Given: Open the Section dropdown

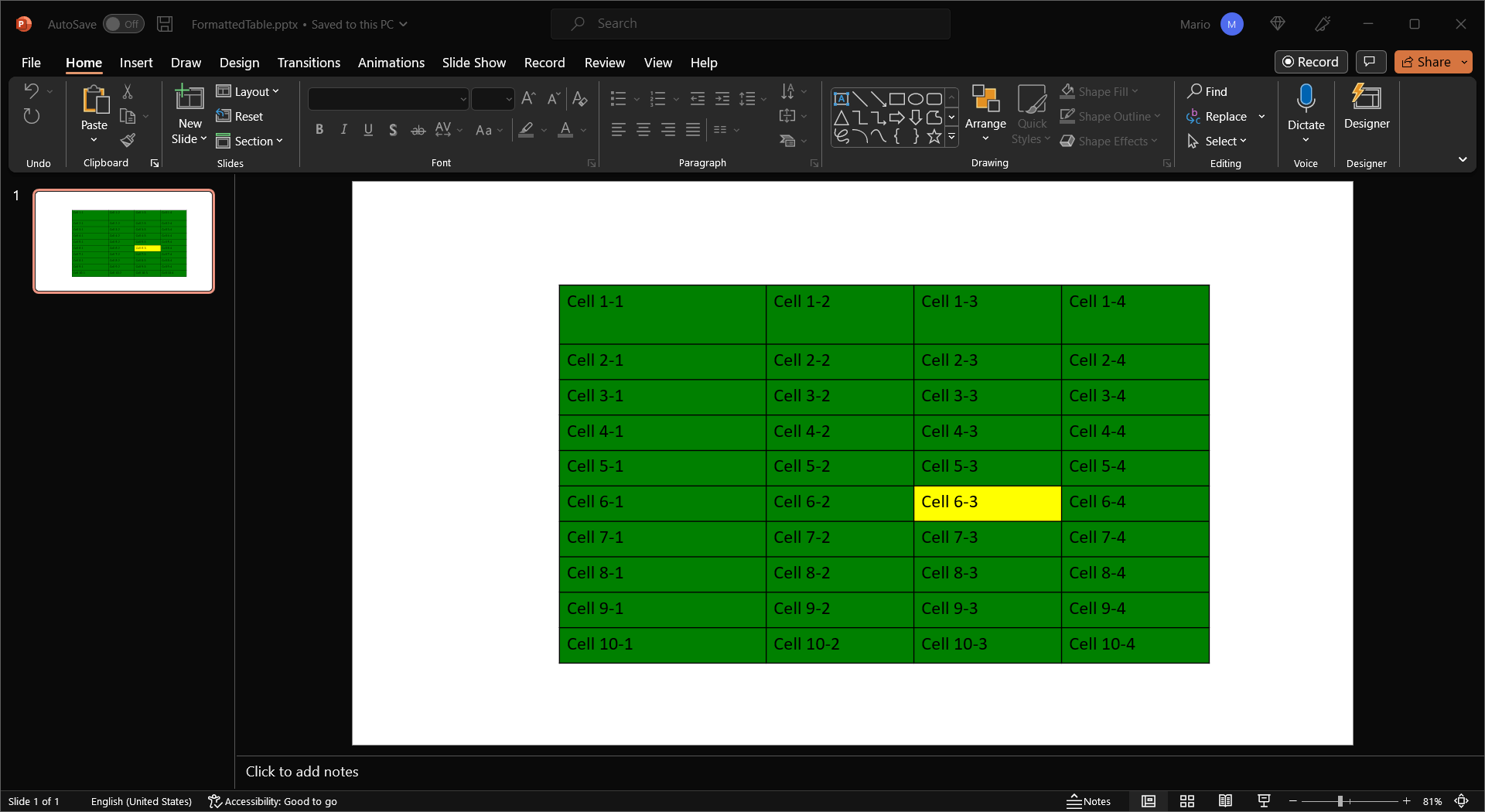Looking at the screenshot, I should 250,141.
